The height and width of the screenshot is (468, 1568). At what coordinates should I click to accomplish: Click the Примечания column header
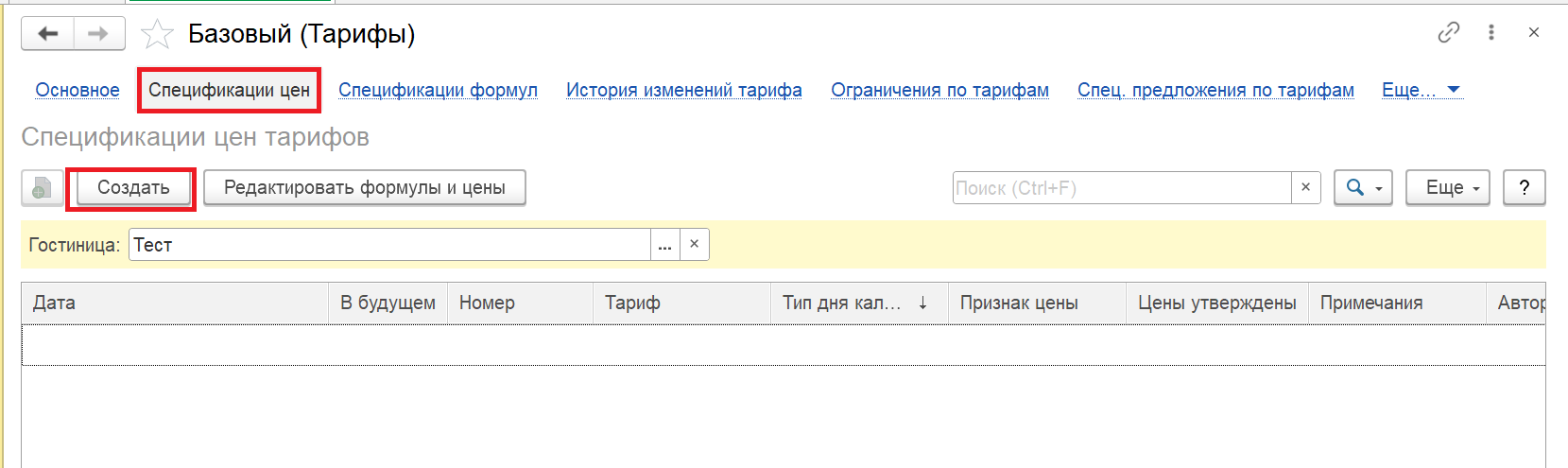(x=1397, y=303)
